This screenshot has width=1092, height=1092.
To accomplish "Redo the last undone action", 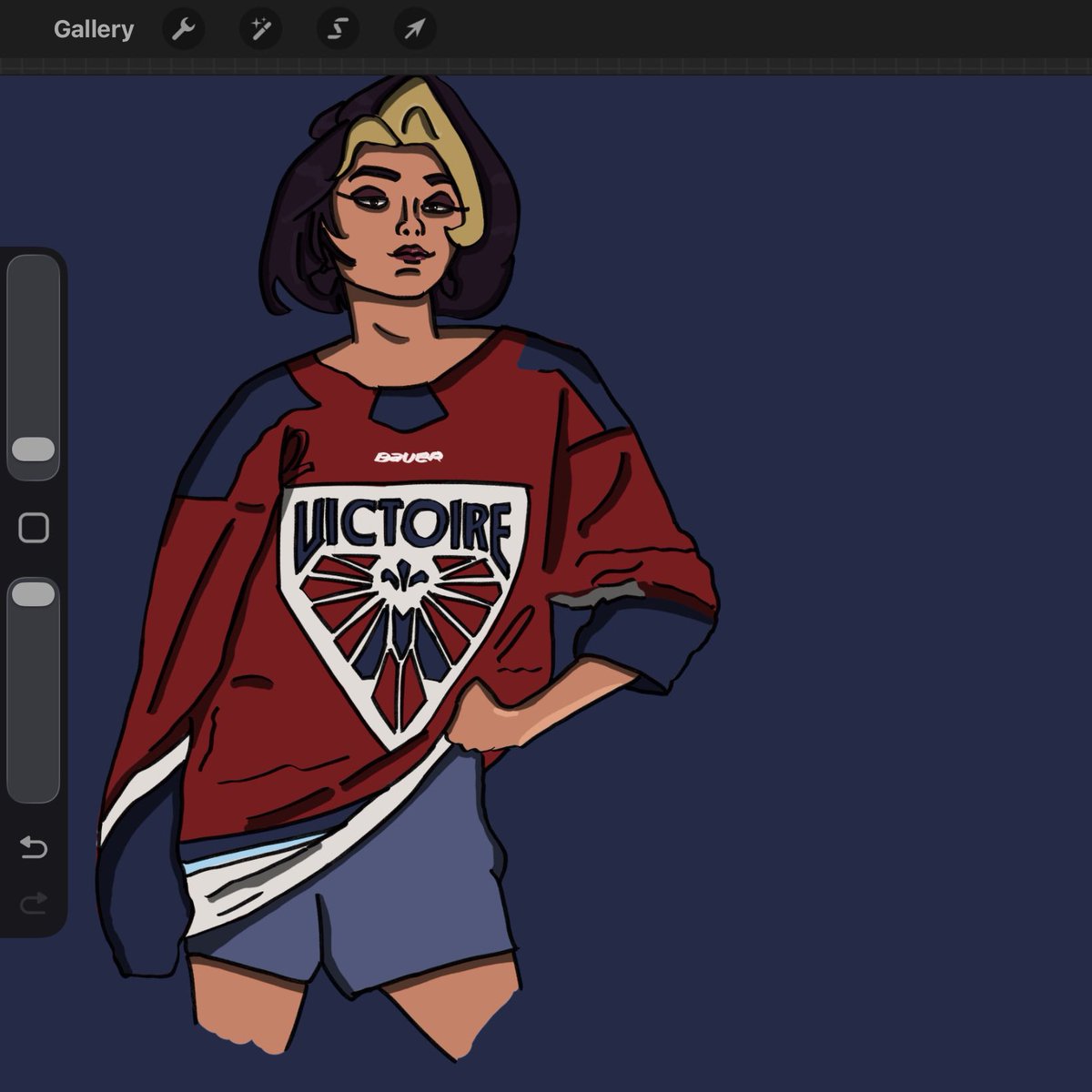I will [x=34, y=903].
